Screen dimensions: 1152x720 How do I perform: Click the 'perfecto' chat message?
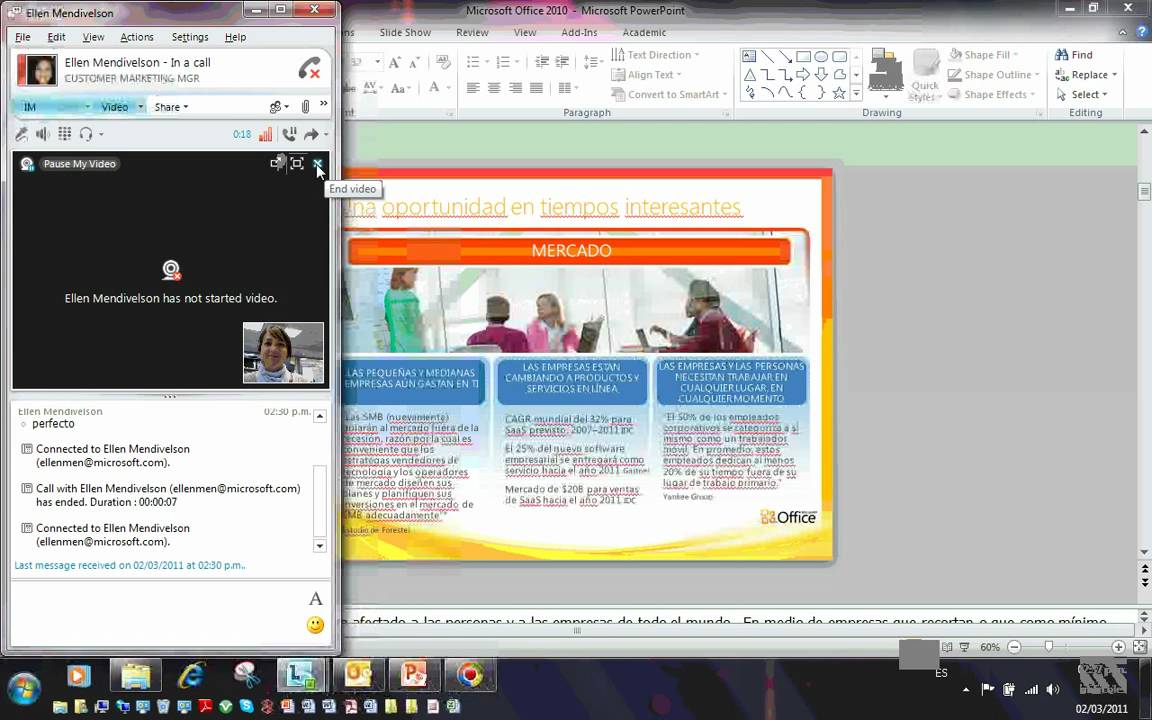point(53,424)
